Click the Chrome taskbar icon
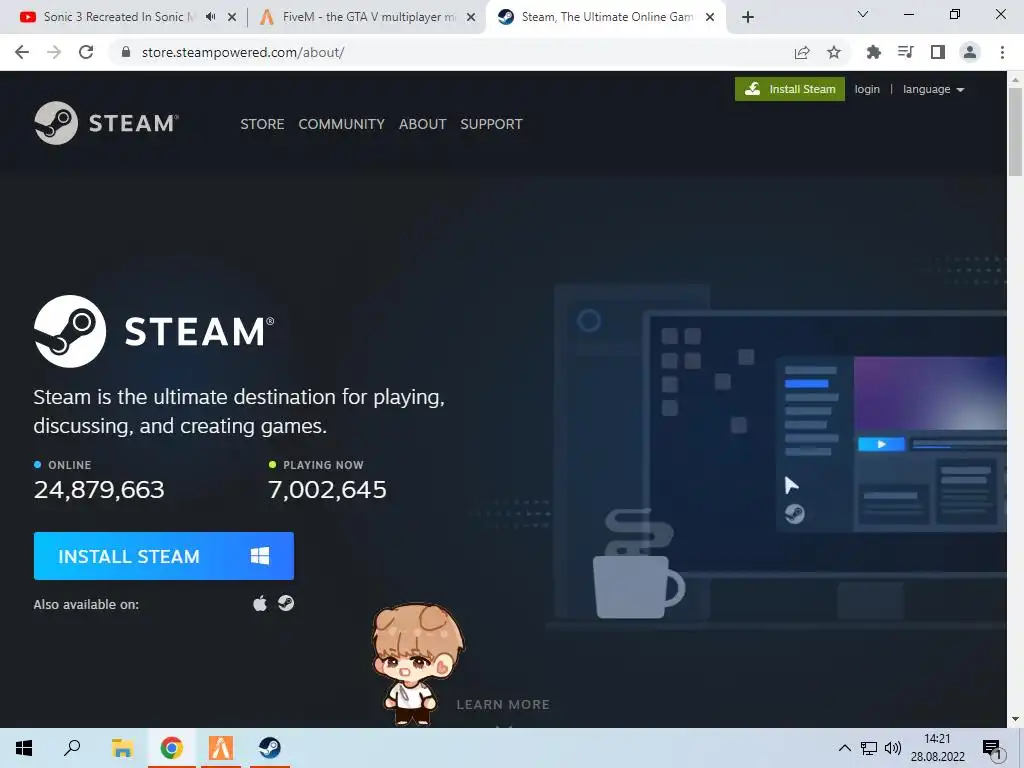 [x=171, y=748]
